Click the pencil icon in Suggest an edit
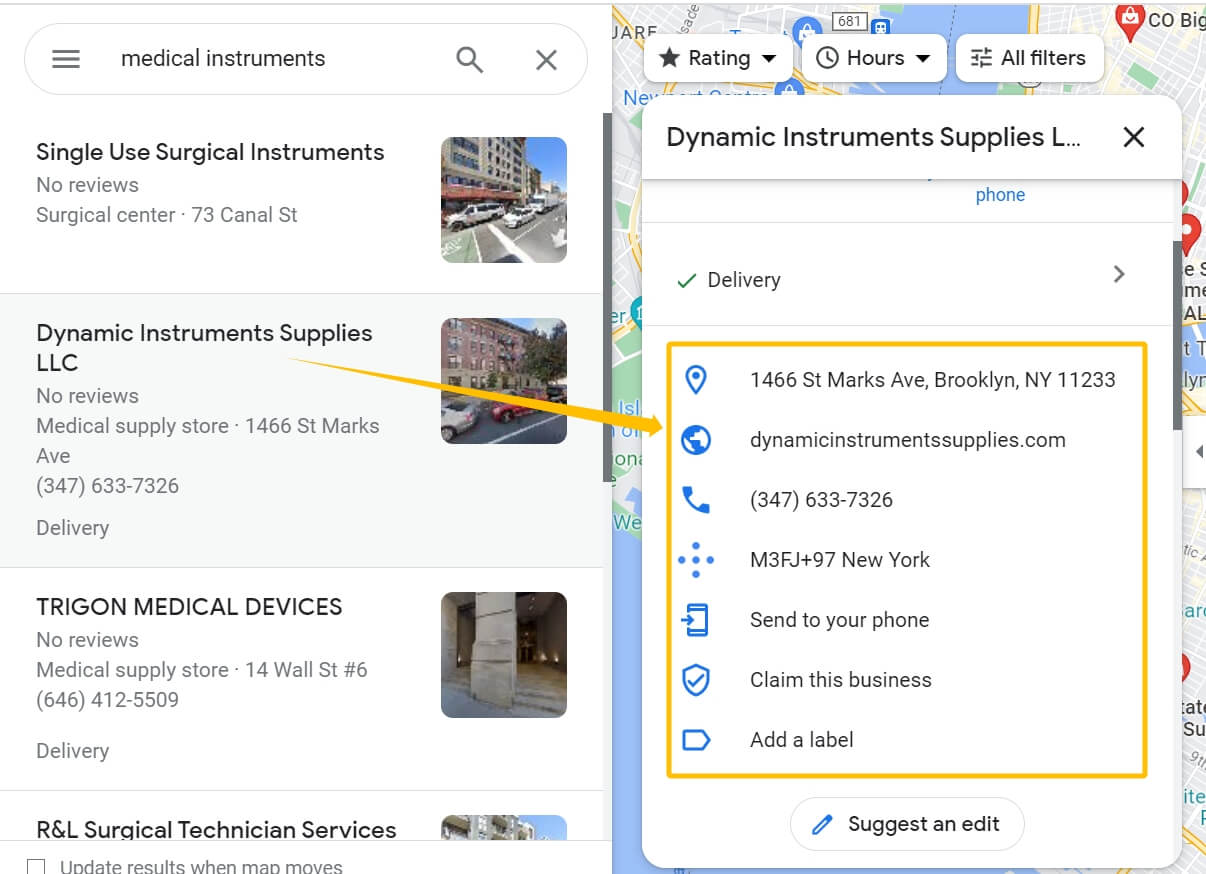 click(x=823, y=824)
